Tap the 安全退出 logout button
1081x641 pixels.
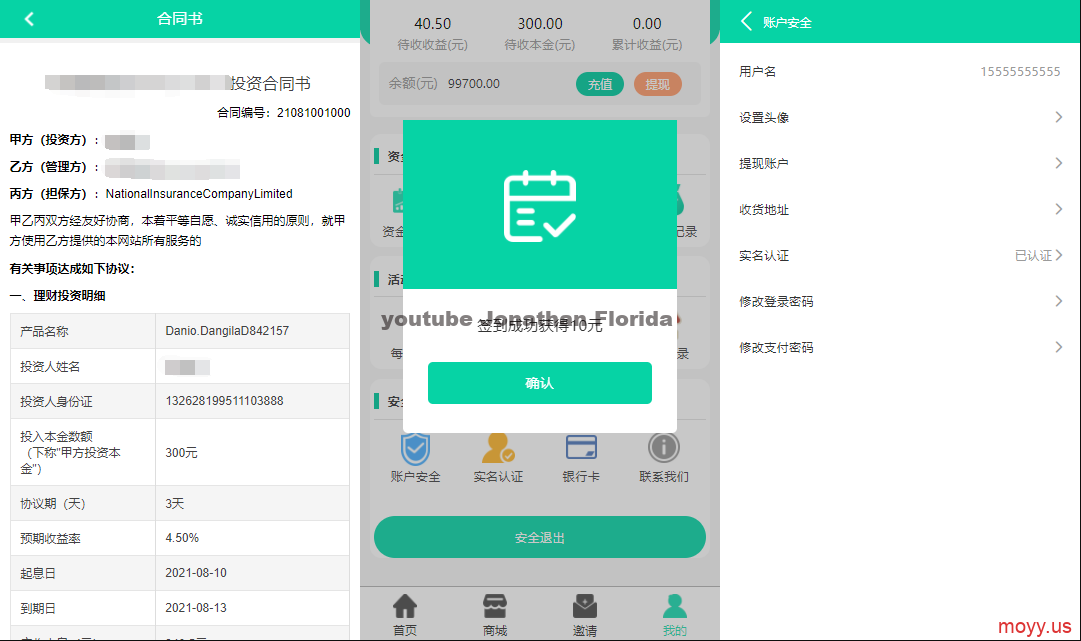540,537
